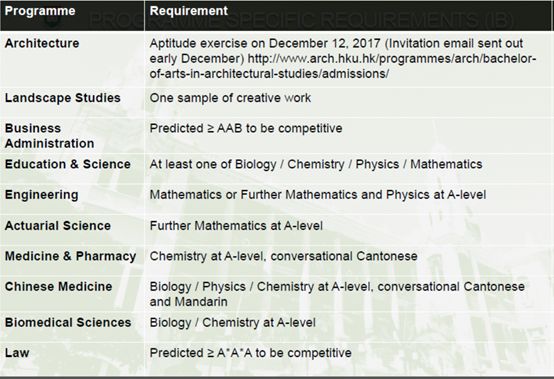Click the 'Predicted ≥ A*A*A to be competitive' text
Image resolution: width=554 pixels, height=379 pixels.
coord(251,353)
